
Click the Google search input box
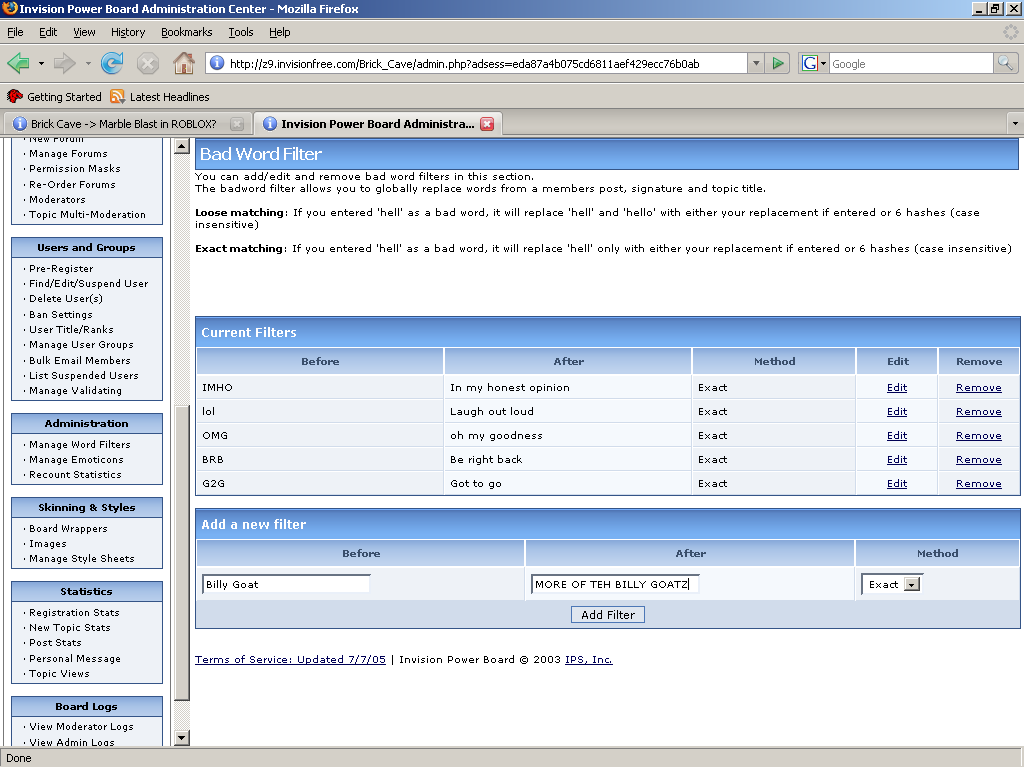coord(911,63)
